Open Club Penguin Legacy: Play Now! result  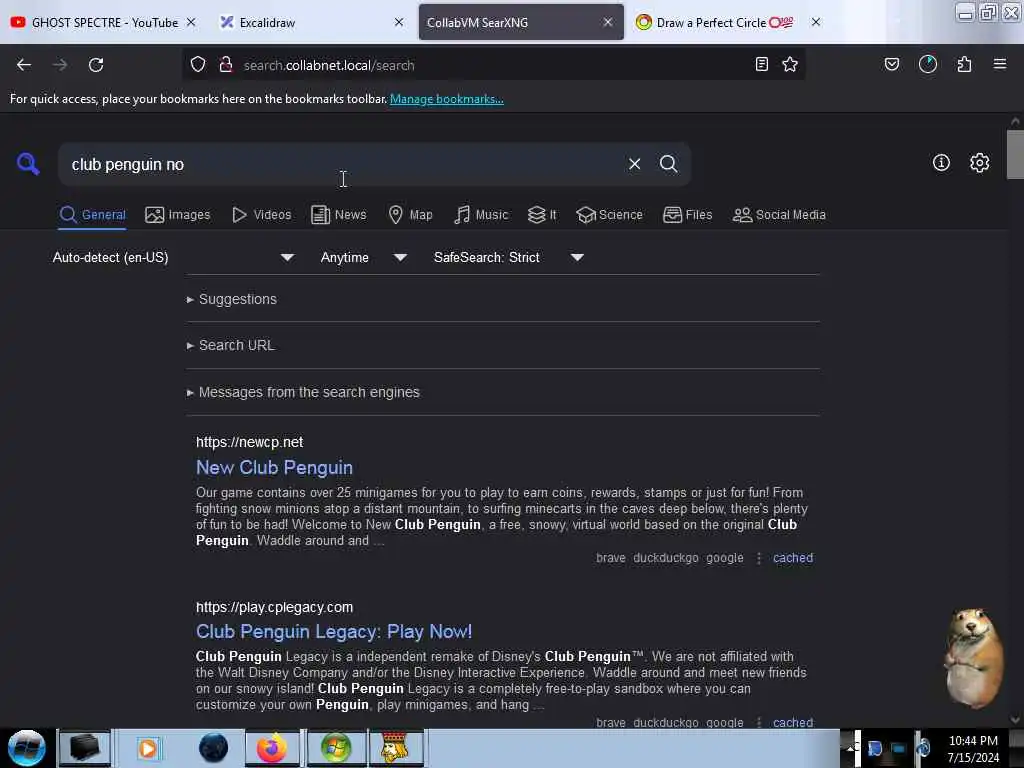[334, 632]
